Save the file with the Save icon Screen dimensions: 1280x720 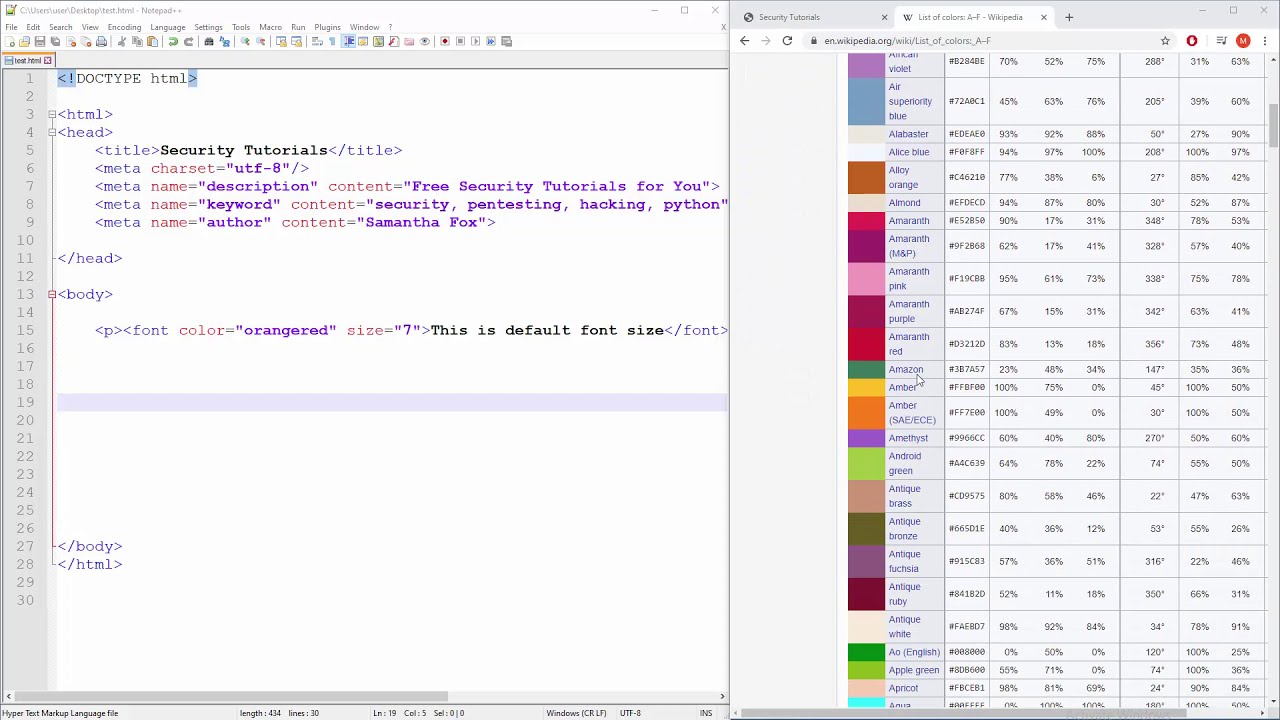(x=40, y=41)
